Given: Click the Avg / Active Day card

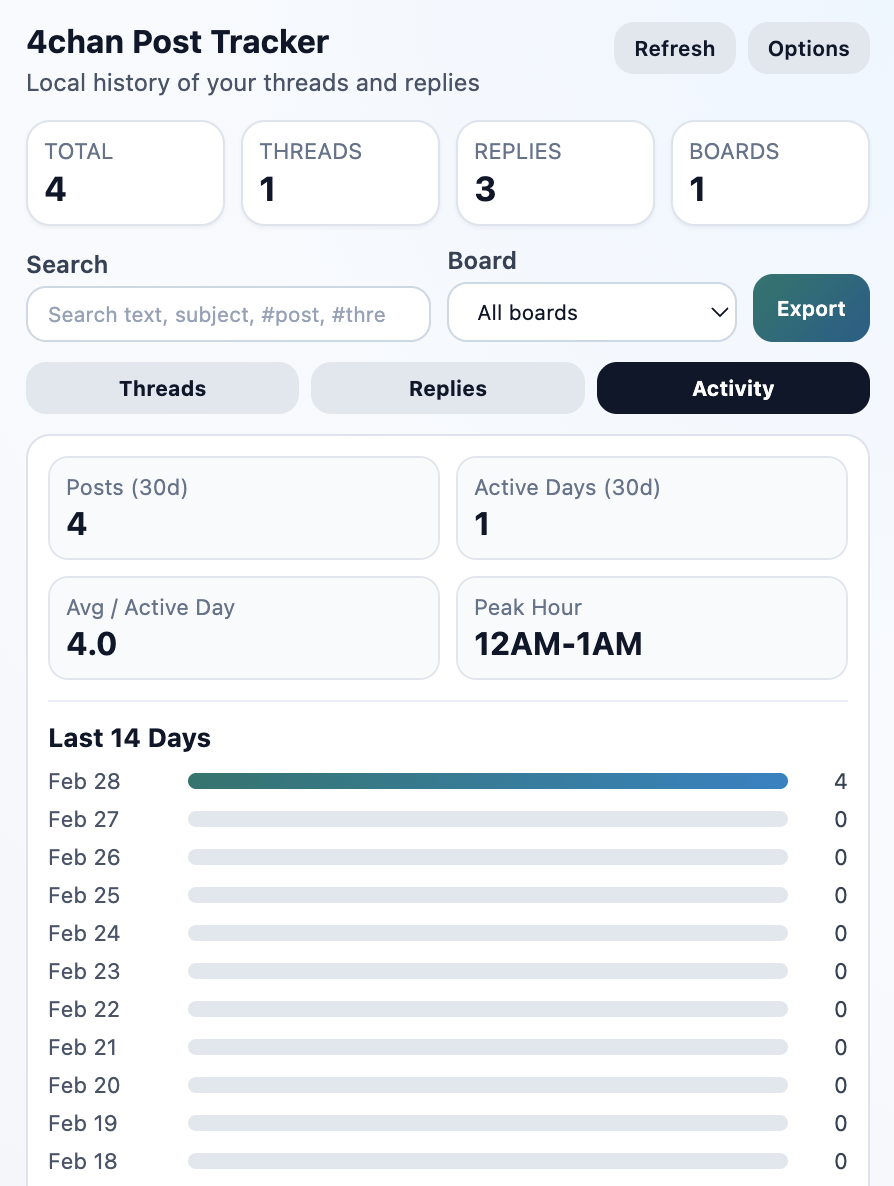Looking at the screenshot, I should tap(244, 628).
